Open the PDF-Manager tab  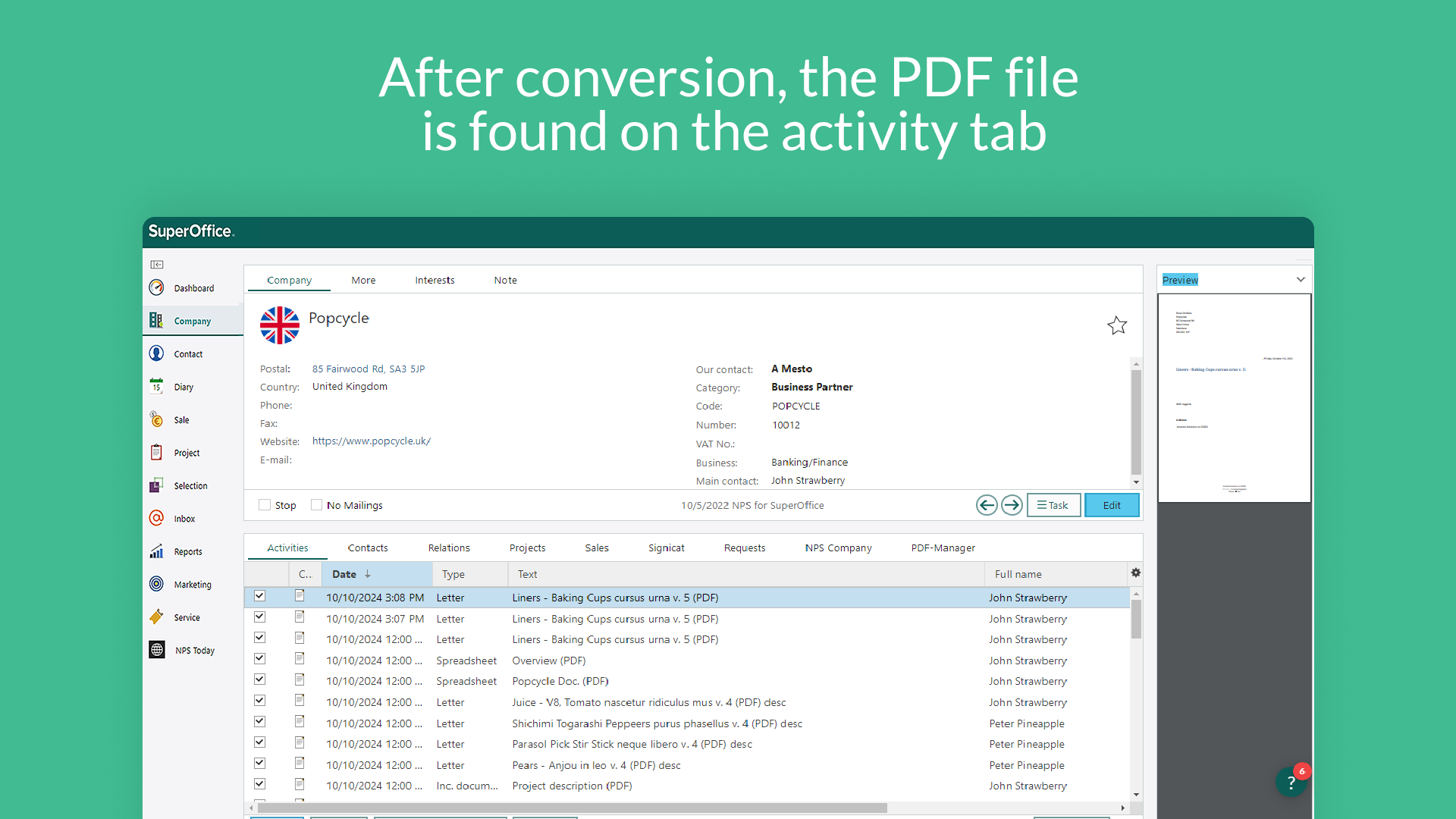tap(943, 548)
